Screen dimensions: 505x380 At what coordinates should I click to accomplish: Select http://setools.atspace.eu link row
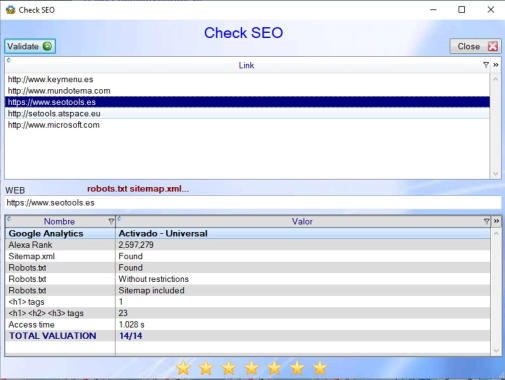tap(247, 113)
